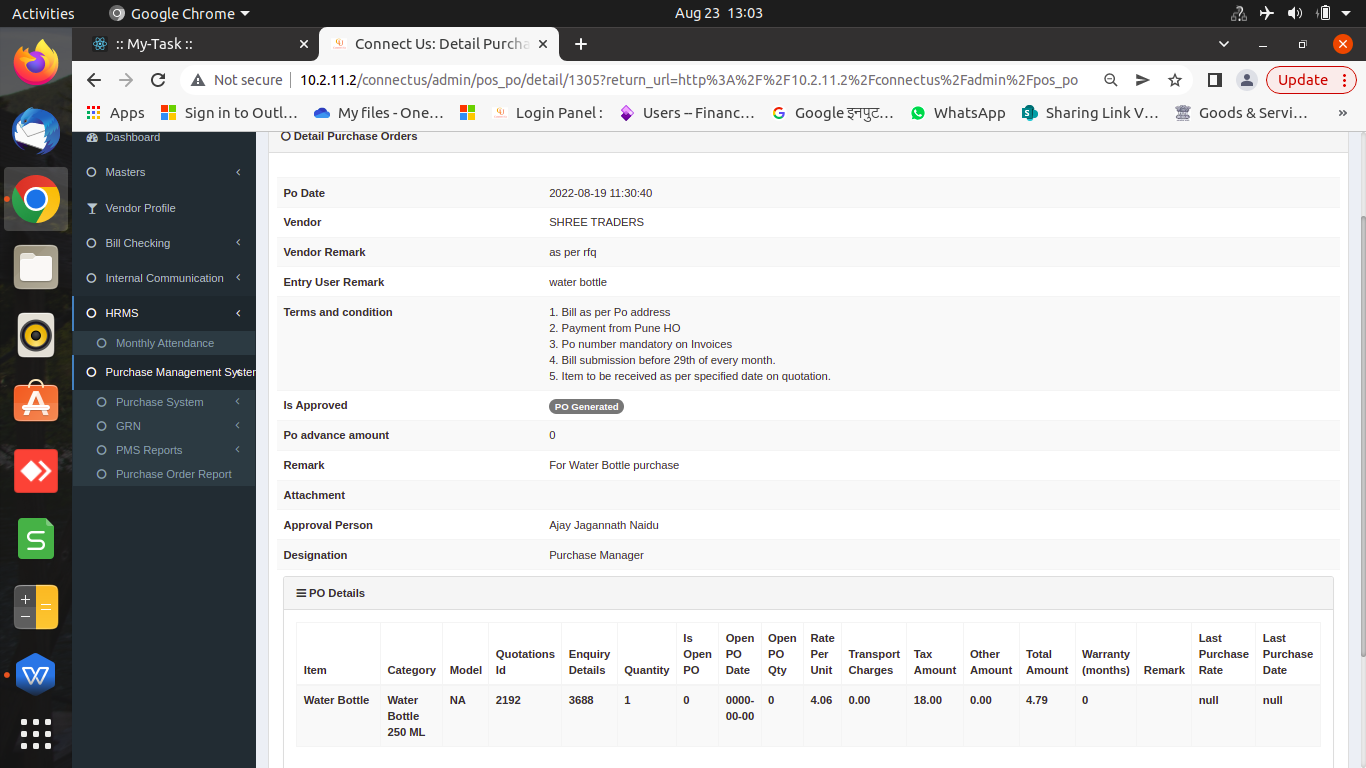
Task: Open Sharing Link V... bookmark
Action: coord(1090,113)
